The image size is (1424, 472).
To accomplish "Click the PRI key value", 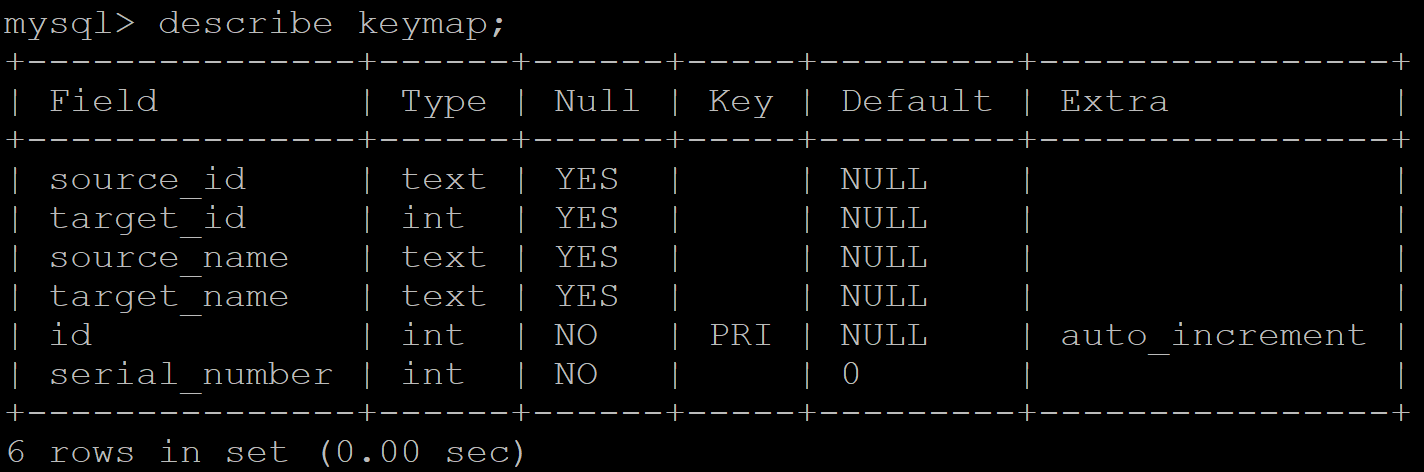I will [740, 335].
